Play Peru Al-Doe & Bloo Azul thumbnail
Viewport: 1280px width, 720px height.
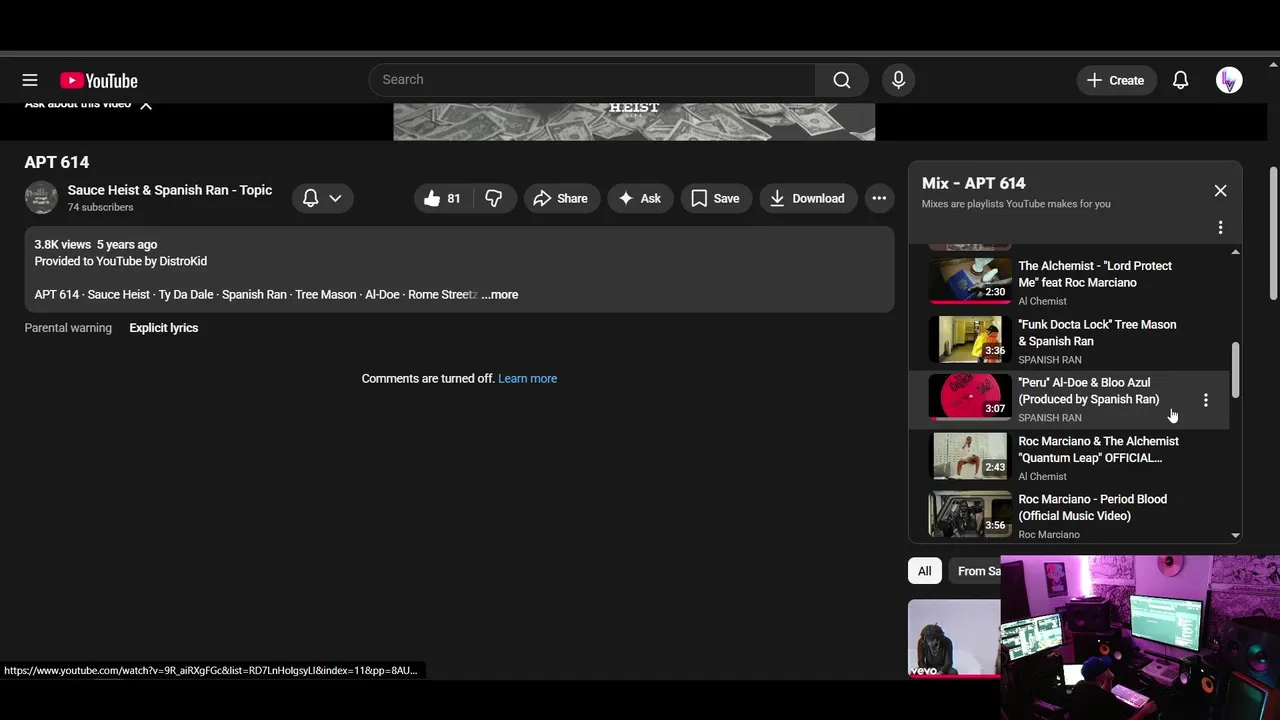coord(970,397)
